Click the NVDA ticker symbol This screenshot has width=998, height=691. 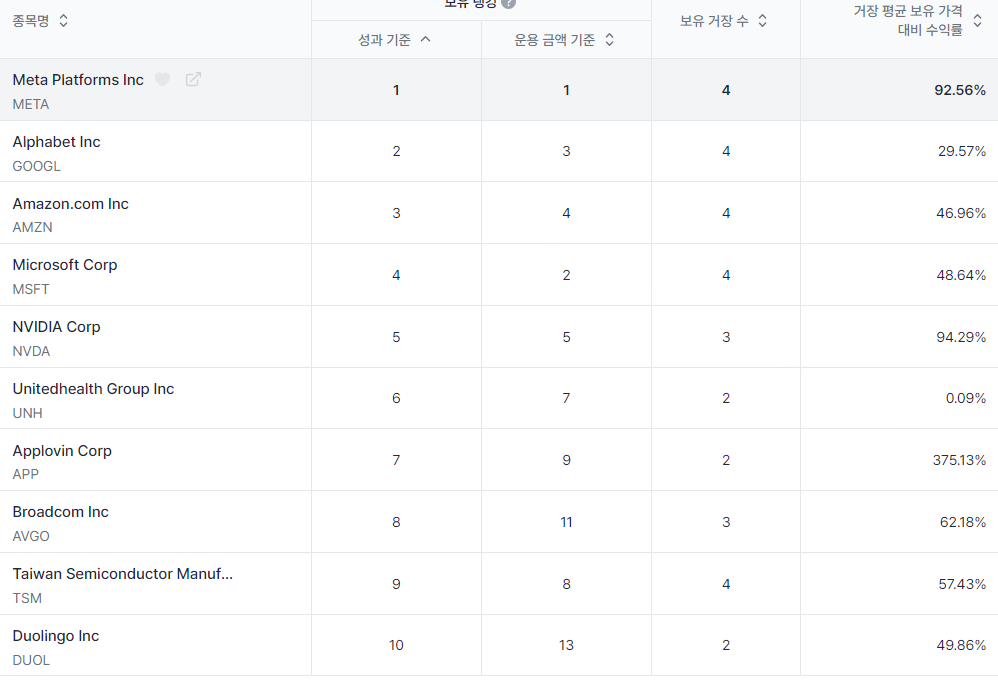31,351
